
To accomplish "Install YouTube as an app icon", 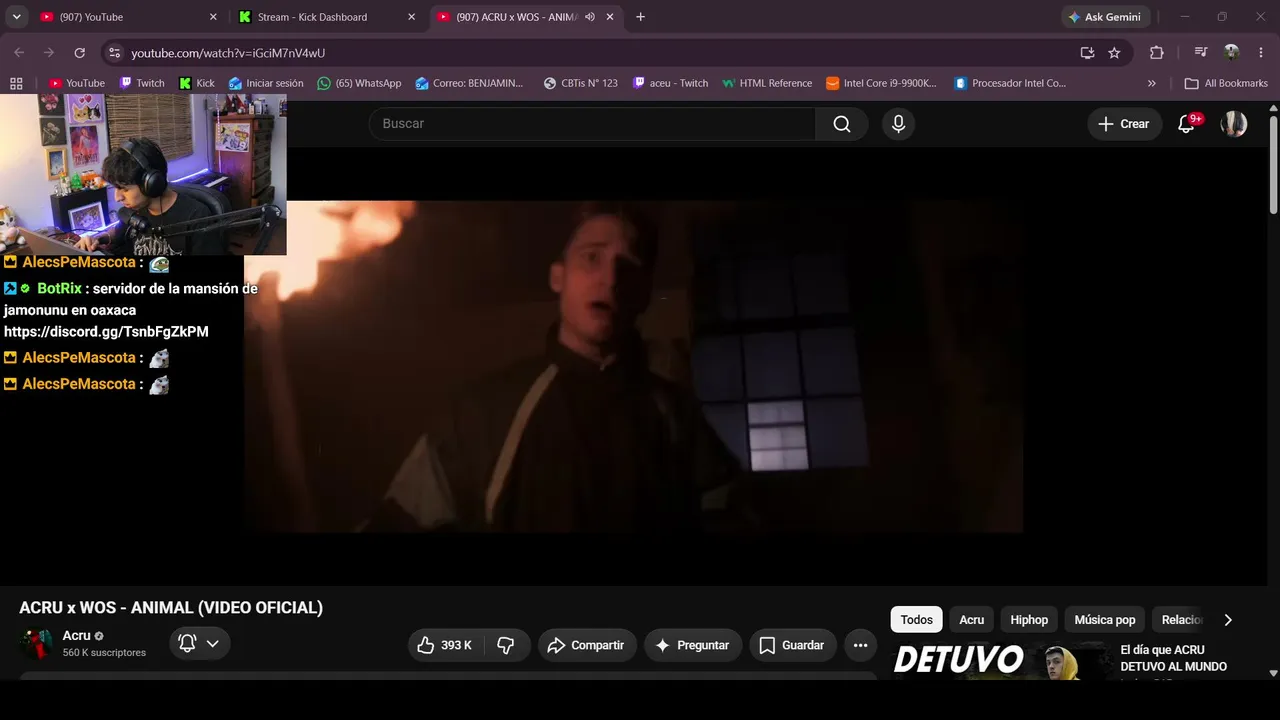I will [x=1087, y=53].
